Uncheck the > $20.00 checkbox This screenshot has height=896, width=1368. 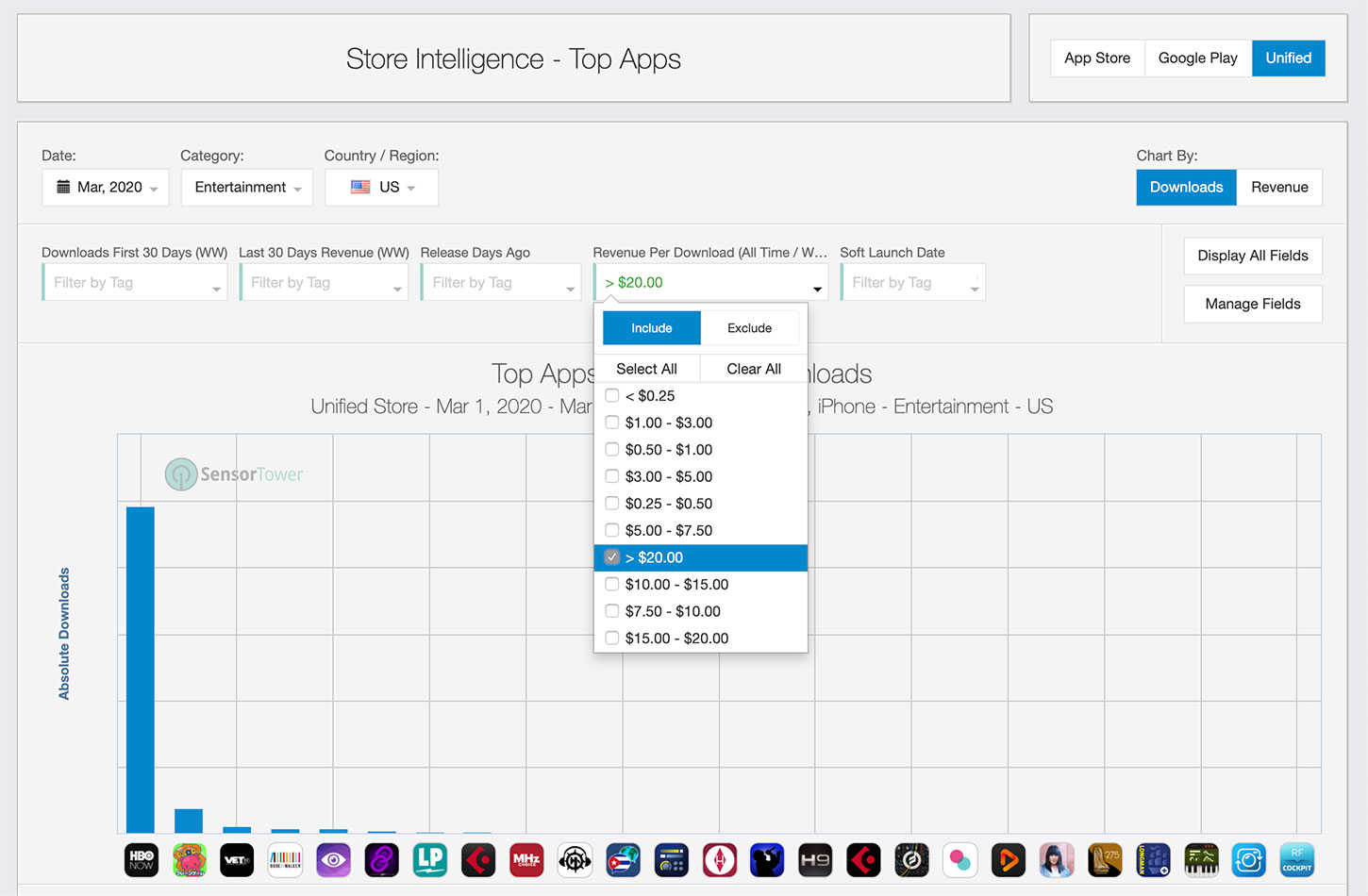612,557
